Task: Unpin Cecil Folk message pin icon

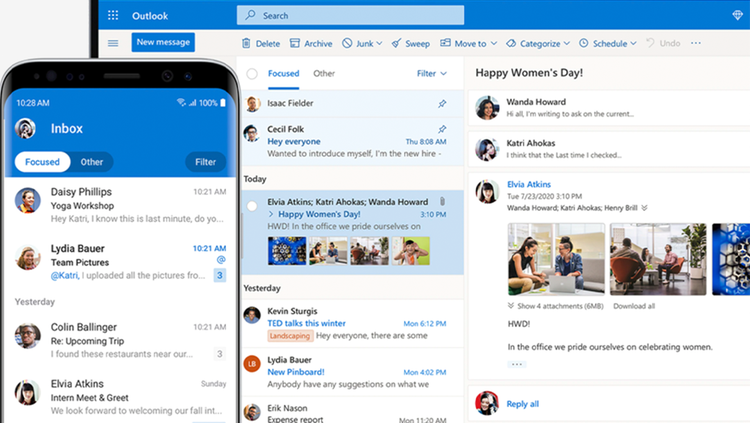Action: pos(442,129)
